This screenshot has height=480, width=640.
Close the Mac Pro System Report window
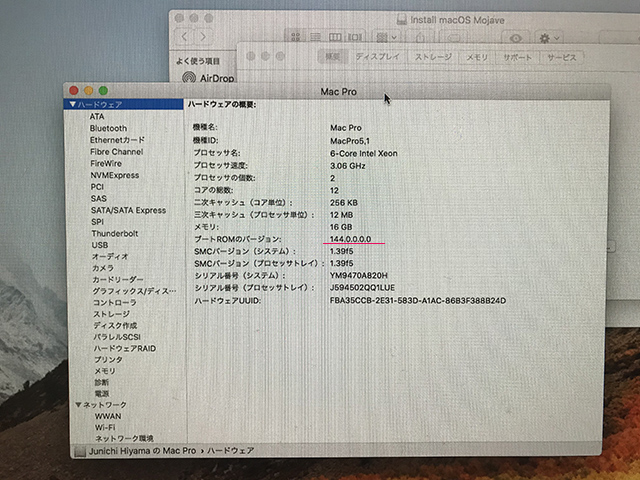click(74, 91)
